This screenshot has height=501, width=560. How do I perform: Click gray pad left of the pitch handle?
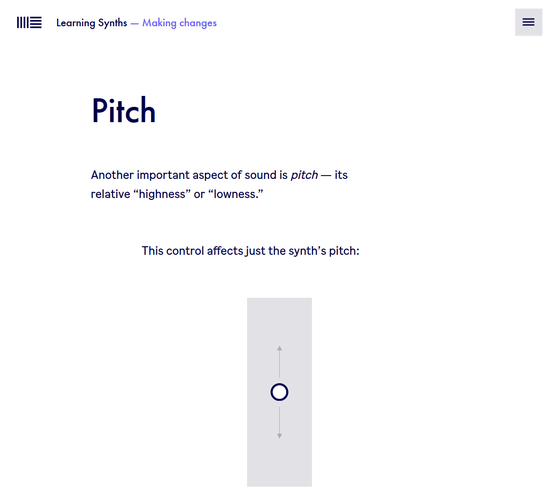coord(259,392)
